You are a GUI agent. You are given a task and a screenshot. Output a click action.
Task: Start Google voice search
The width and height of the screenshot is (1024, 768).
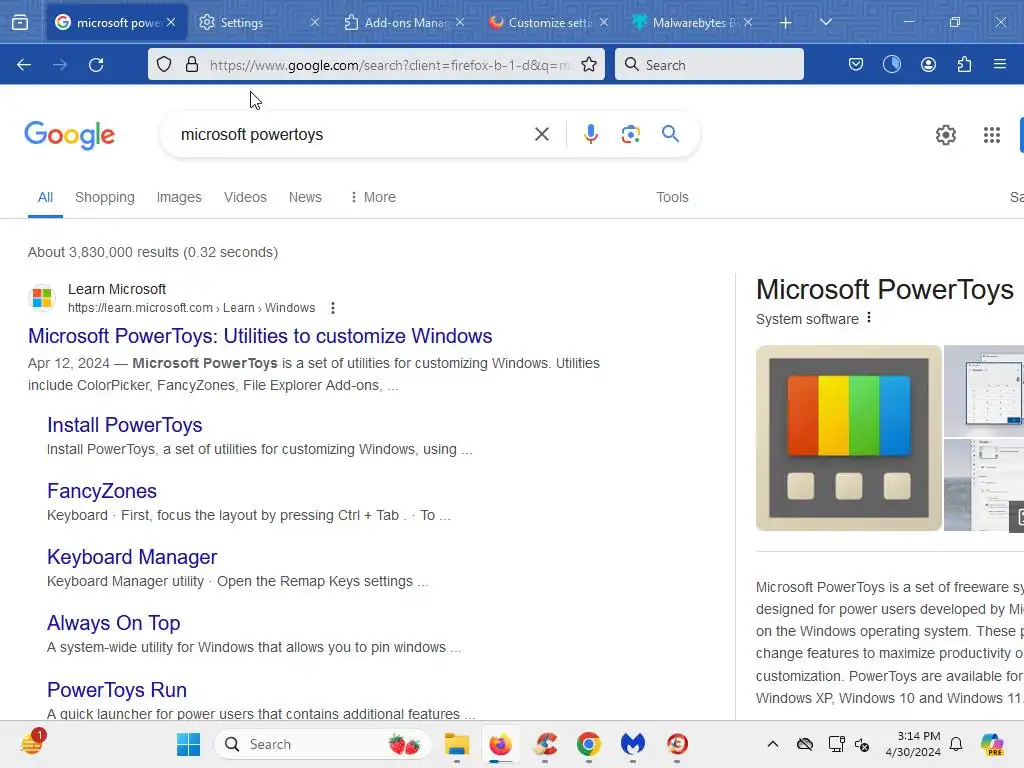pyautogui.click(x=590, y=134)
